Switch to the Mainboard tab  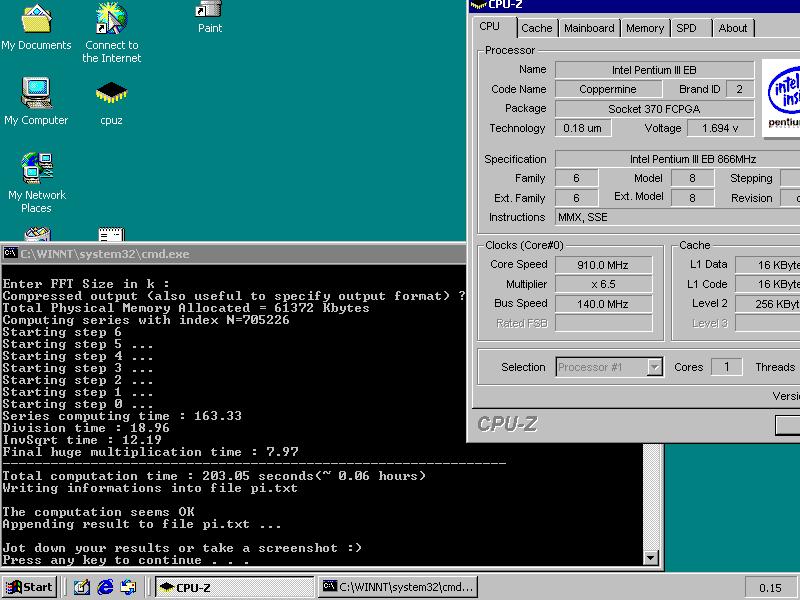pos(589,29)
